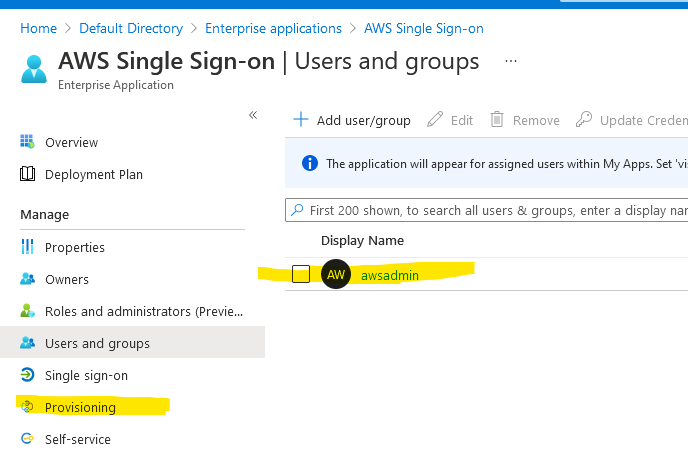Open AWS Single Sign-on breadcrumb link

[423, 29]
